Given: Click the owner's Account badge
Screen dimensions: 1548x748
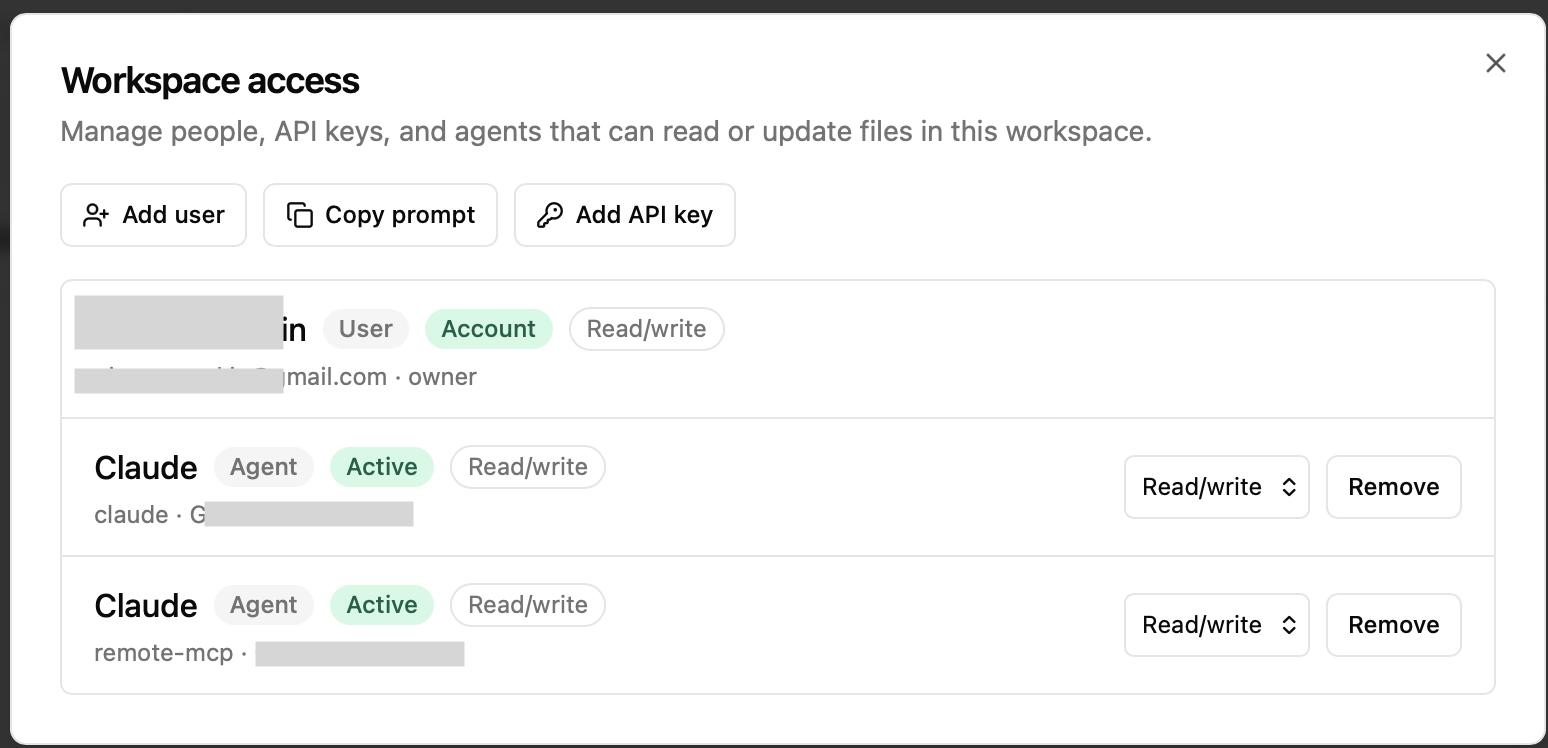Looking at the screenshot, I should pos(488,329).
